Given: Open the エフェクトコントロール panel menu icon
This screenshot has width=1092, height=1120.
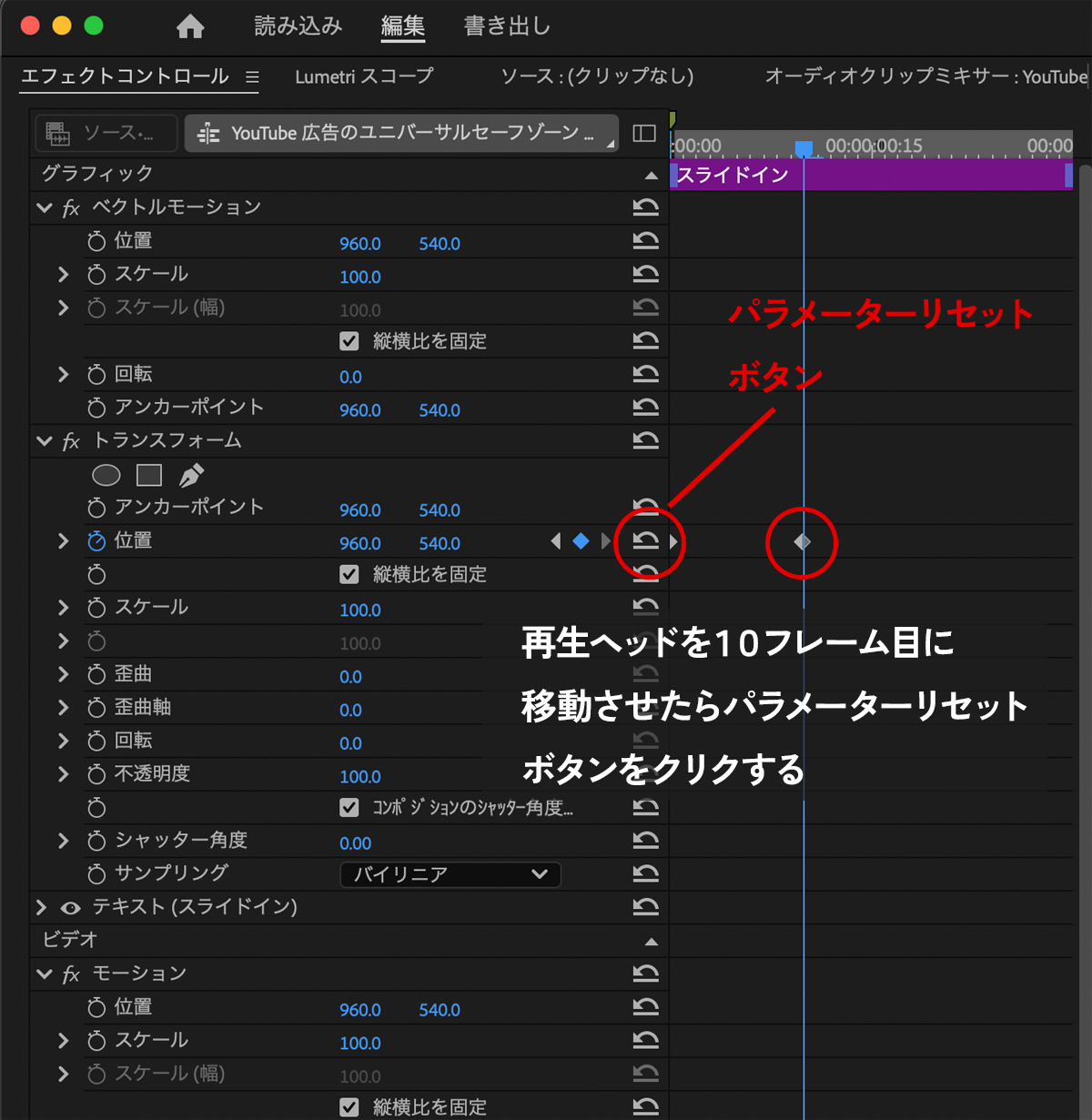Looking at the screenshot, I should point(252,77).
